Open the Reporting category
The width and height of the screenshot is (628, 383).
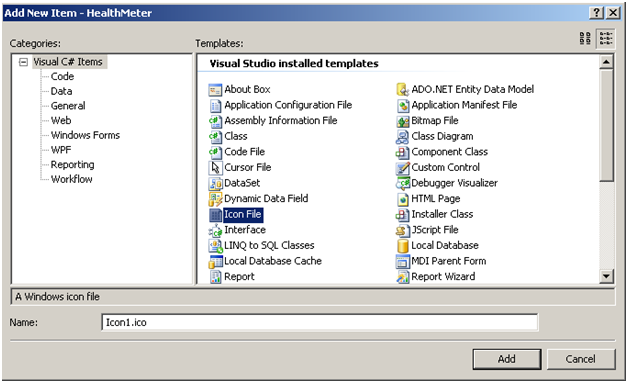coord(72,165)
